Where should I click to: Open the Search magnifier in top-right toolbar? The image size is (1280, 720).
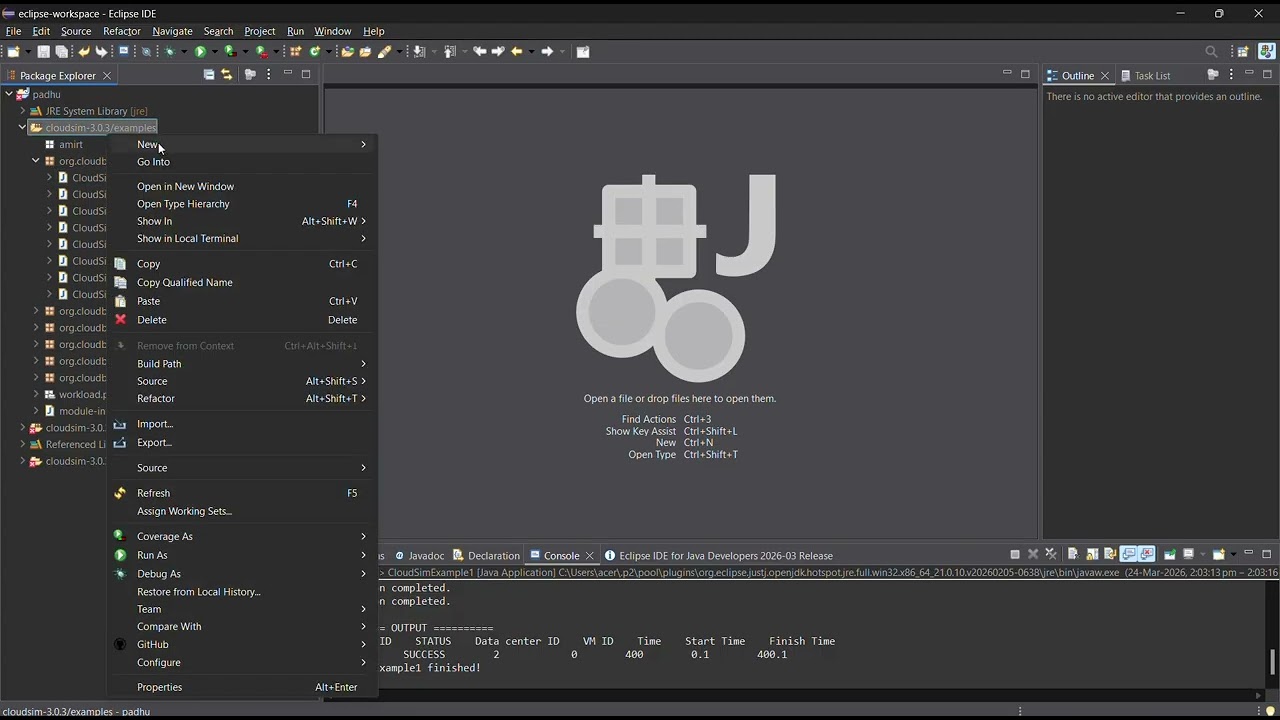[x=1211, y=52]
